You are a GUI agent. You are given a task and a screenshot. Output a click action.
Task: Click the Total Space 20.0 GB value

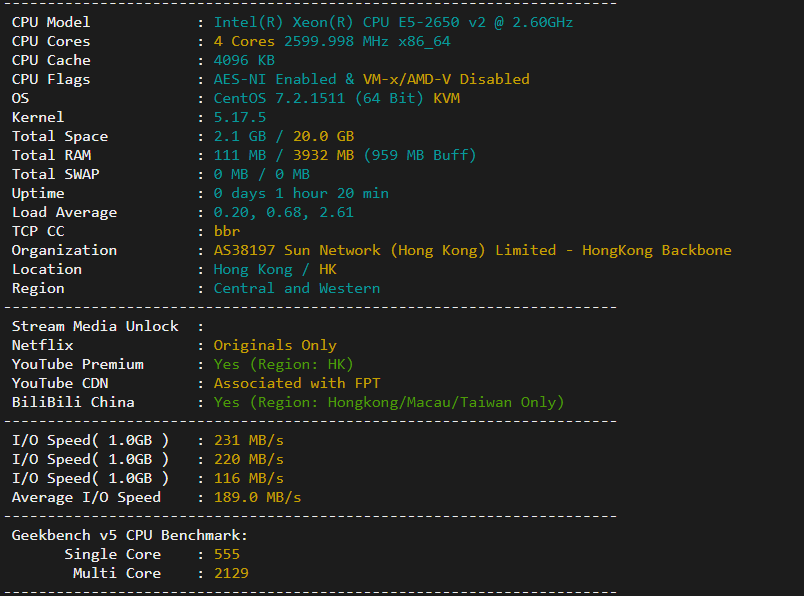[x=323, y=136]
